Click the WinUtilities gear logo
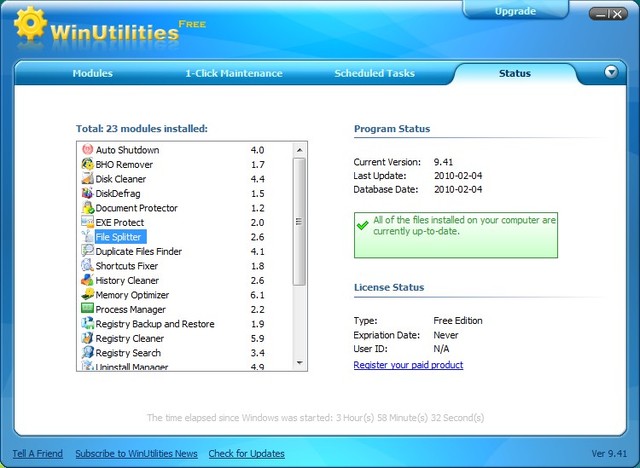The height and width of the screenshot is (468, 640). click(30, 23)
